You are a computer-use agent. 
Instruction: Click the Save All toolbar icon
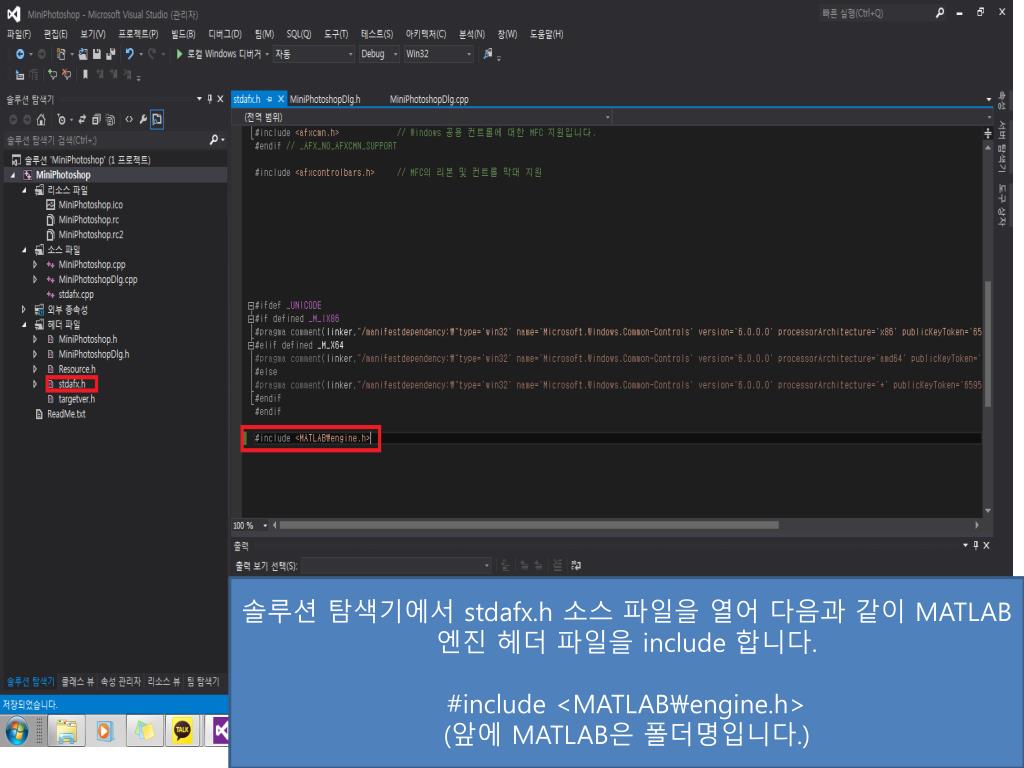pos(110,54)
